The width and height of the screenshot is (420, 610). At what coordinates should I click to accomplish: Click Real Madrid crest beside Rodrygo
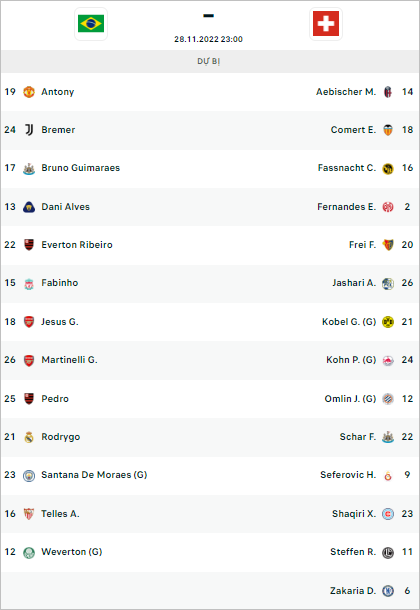coord(29,437)
